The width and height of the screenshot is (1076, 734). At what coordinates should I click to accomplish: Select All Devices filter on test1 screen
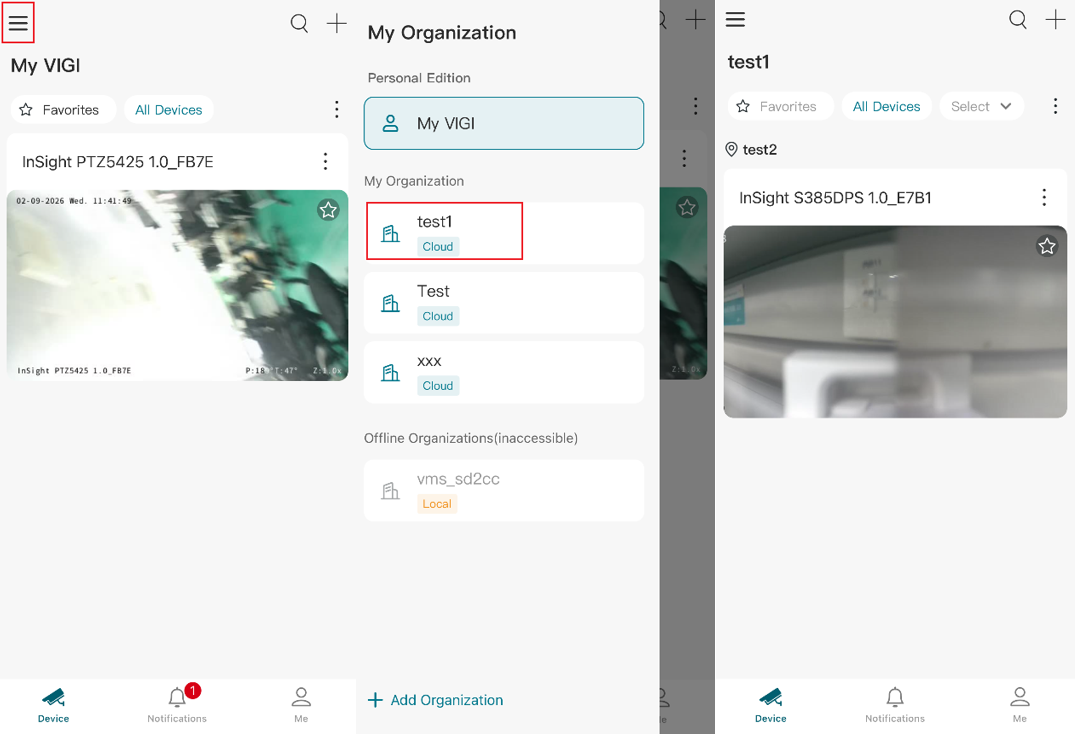click(x=886, y=106)
